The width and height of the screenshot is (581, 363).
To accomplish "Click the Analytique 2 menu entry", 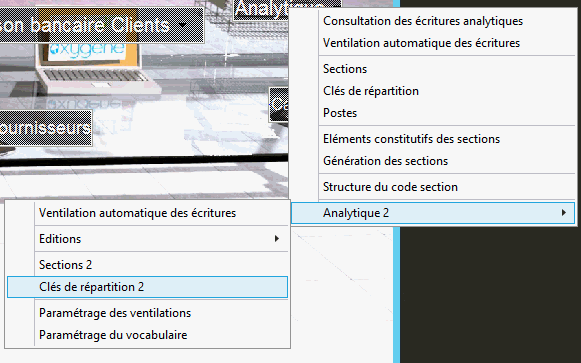I will (433, 213).
